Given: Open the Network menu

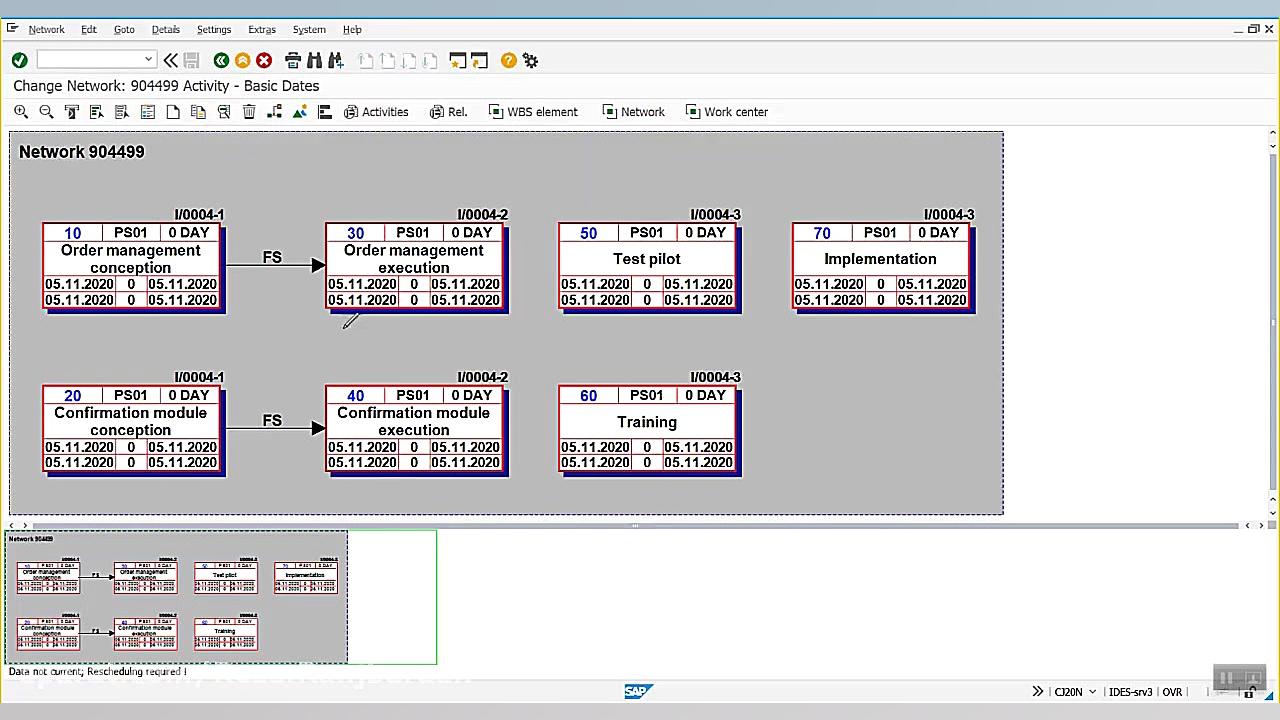Looking at the screenshot, I should pyautogui.click(x=46, y=30).
